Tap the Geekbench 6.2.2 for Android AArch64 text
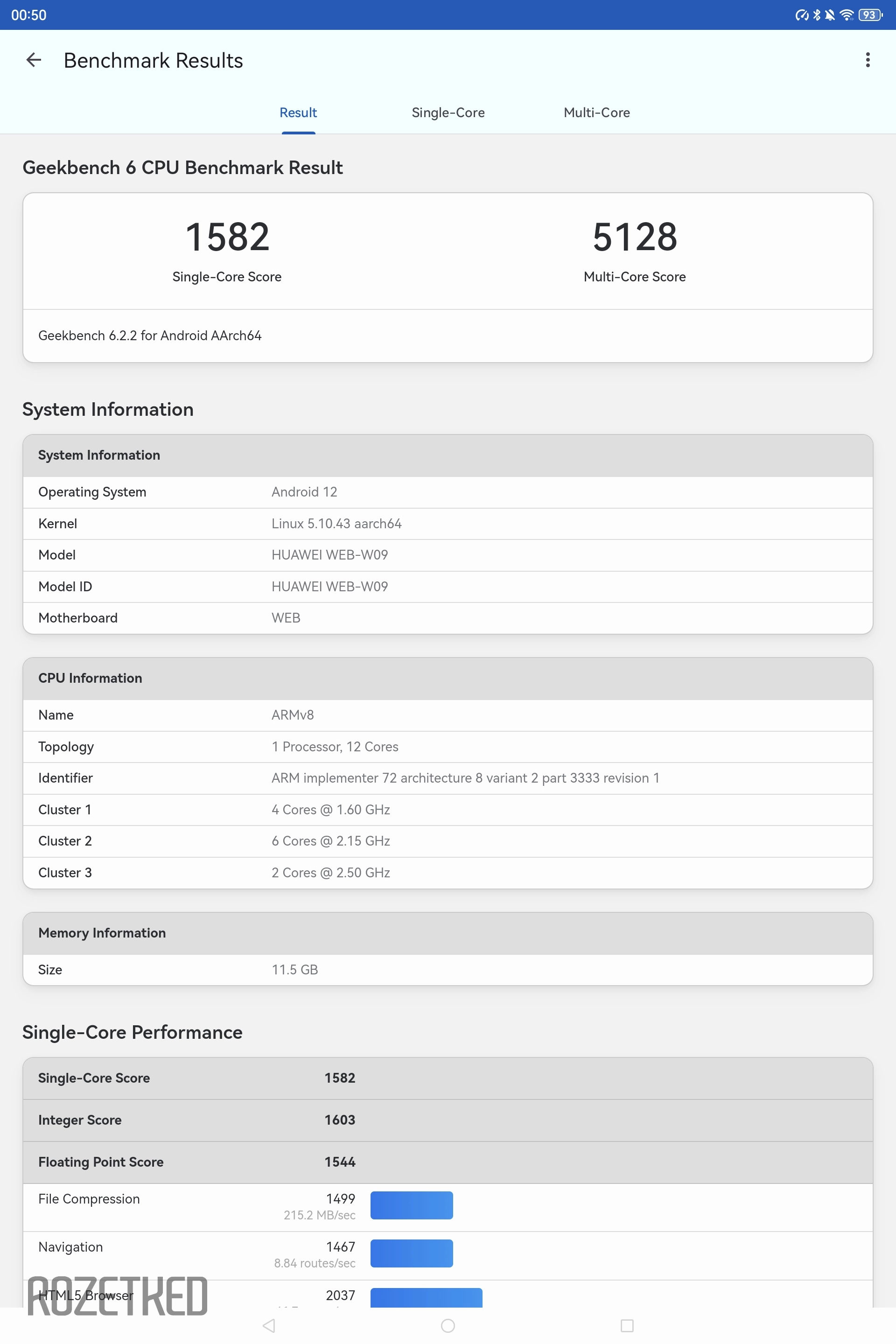This screenshot has width=896, height=1344. click(150, 336)
